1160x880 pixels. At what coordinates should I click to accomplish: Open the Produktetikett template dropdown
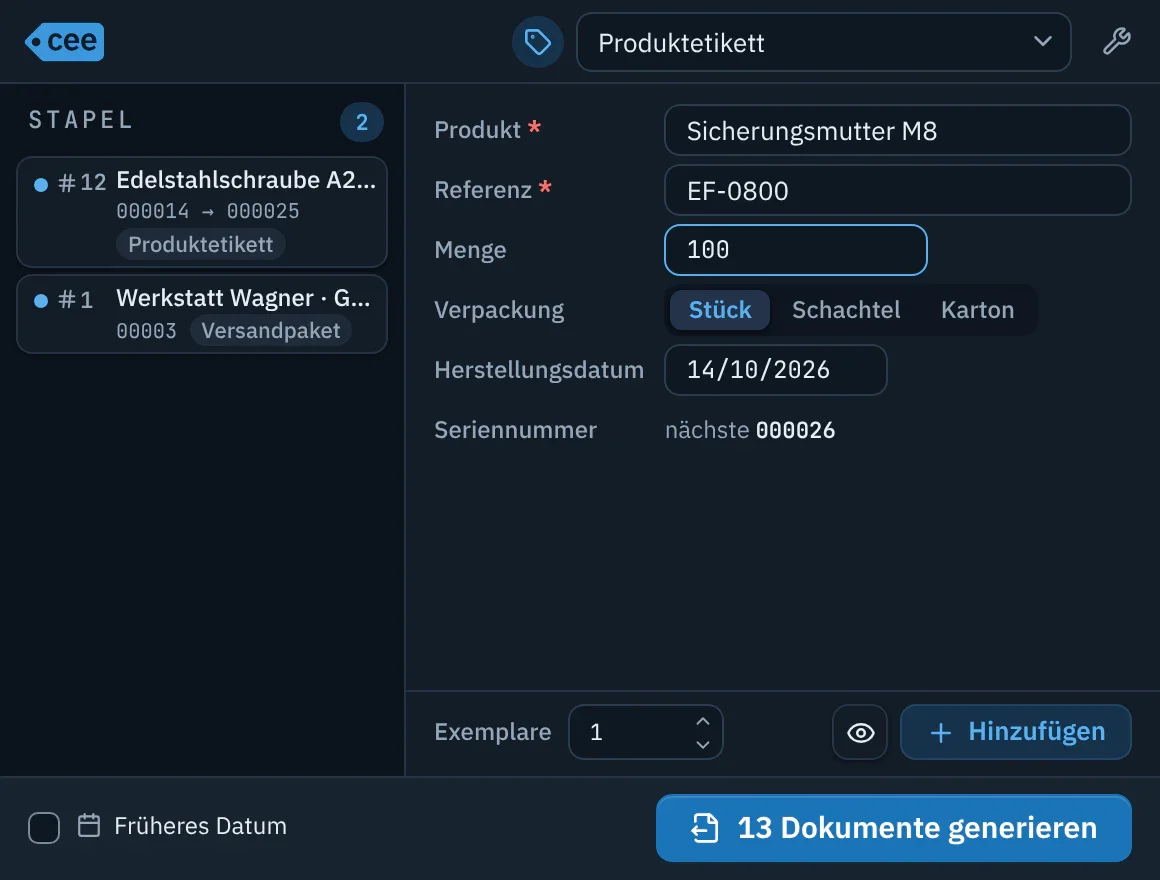coord(823,42)
